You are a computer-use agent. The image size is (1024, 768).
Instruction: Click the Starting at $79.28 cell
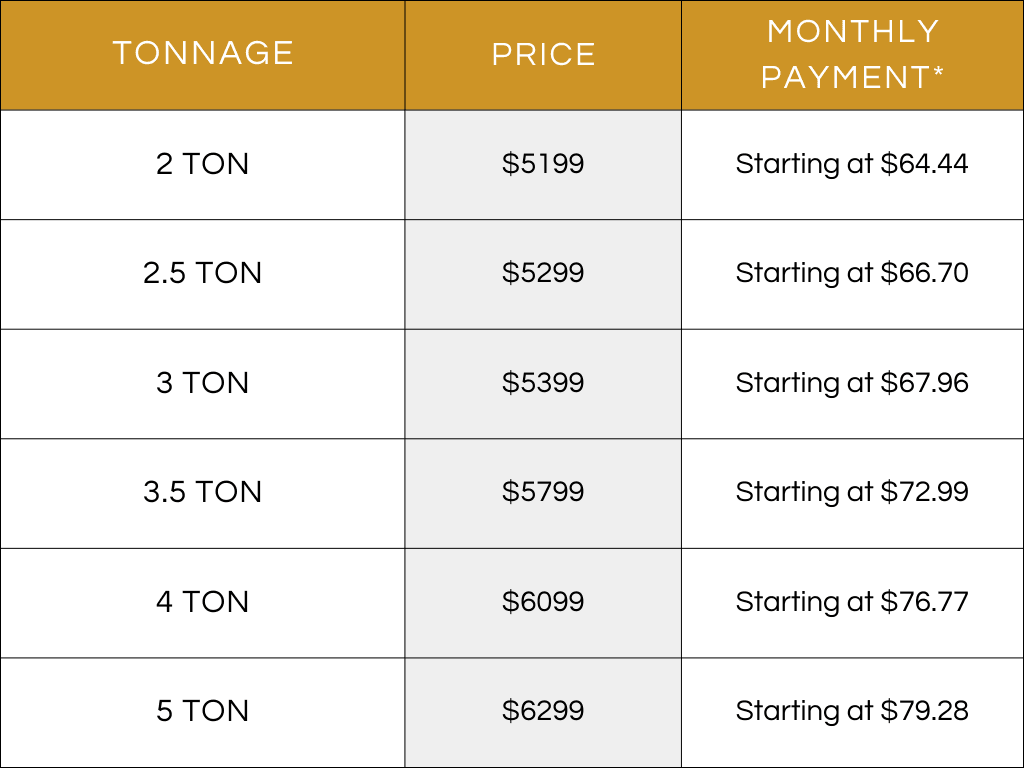click(852, 711)
